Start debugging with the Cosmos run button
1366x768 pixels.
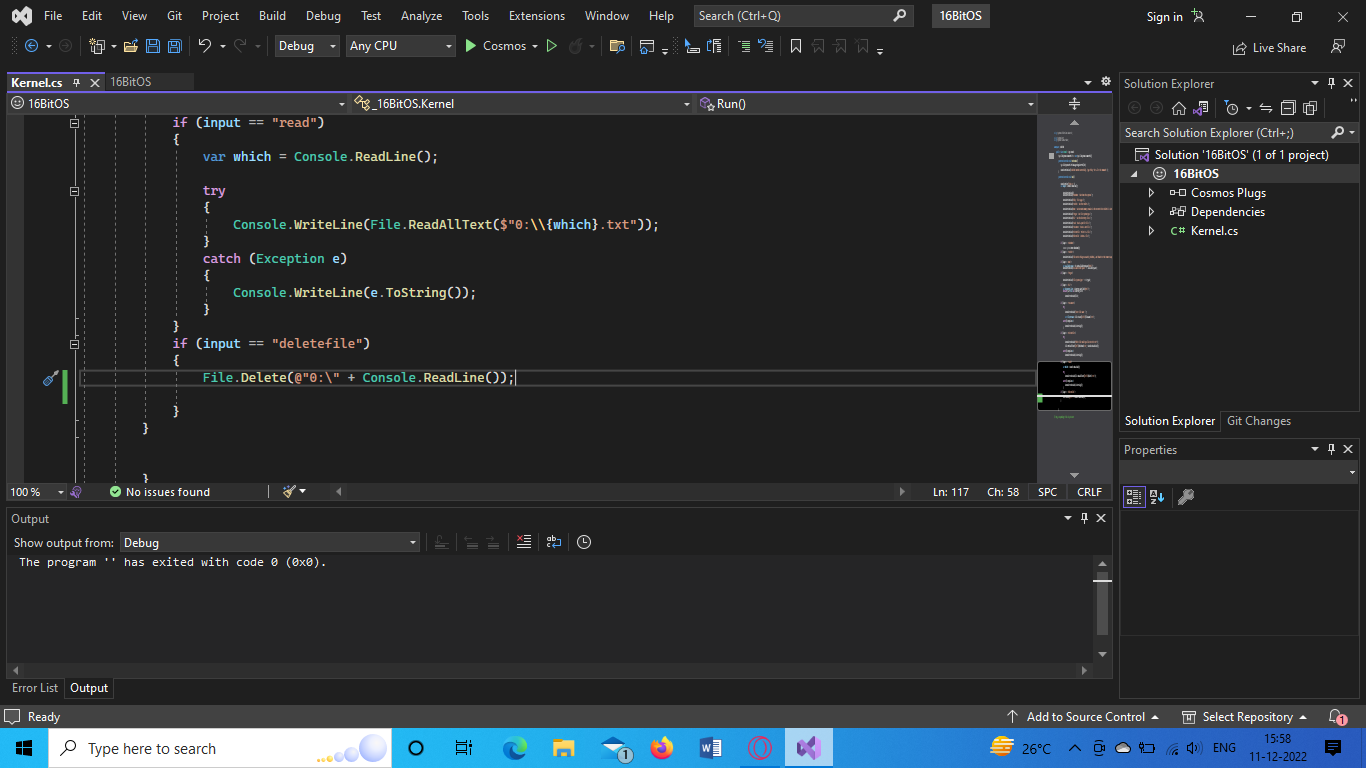pyautogui.click(x=469, y=45)
